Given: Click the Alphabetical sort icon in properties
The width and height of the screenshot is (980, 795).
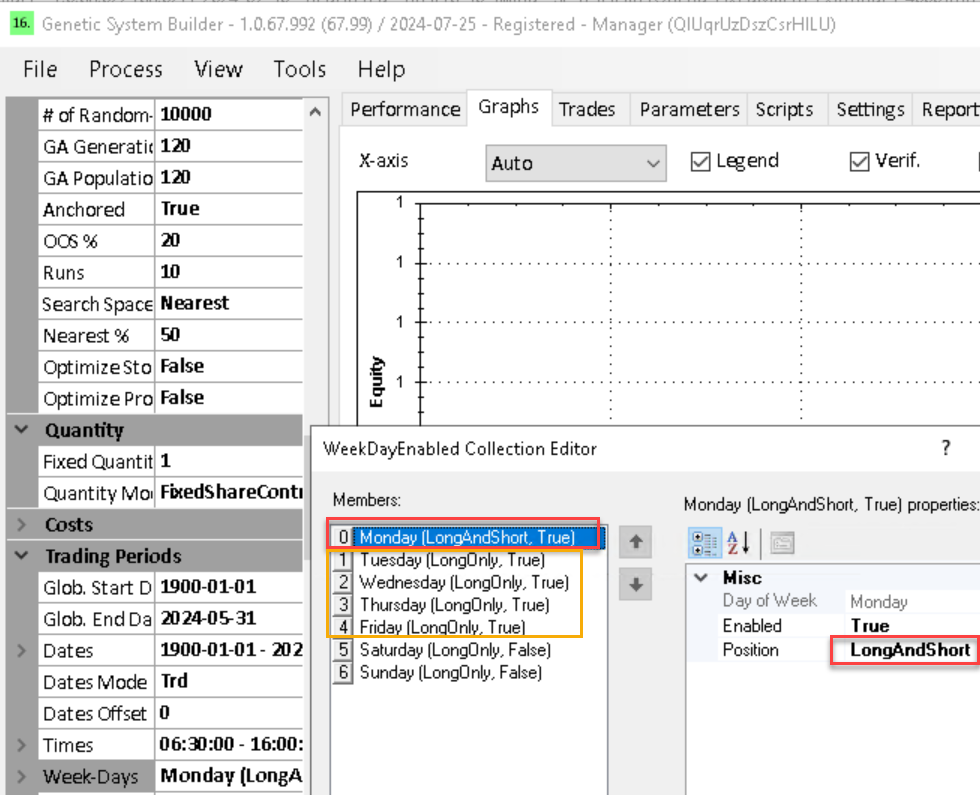Looking at the screenshot, I should [x=739, y=543].
